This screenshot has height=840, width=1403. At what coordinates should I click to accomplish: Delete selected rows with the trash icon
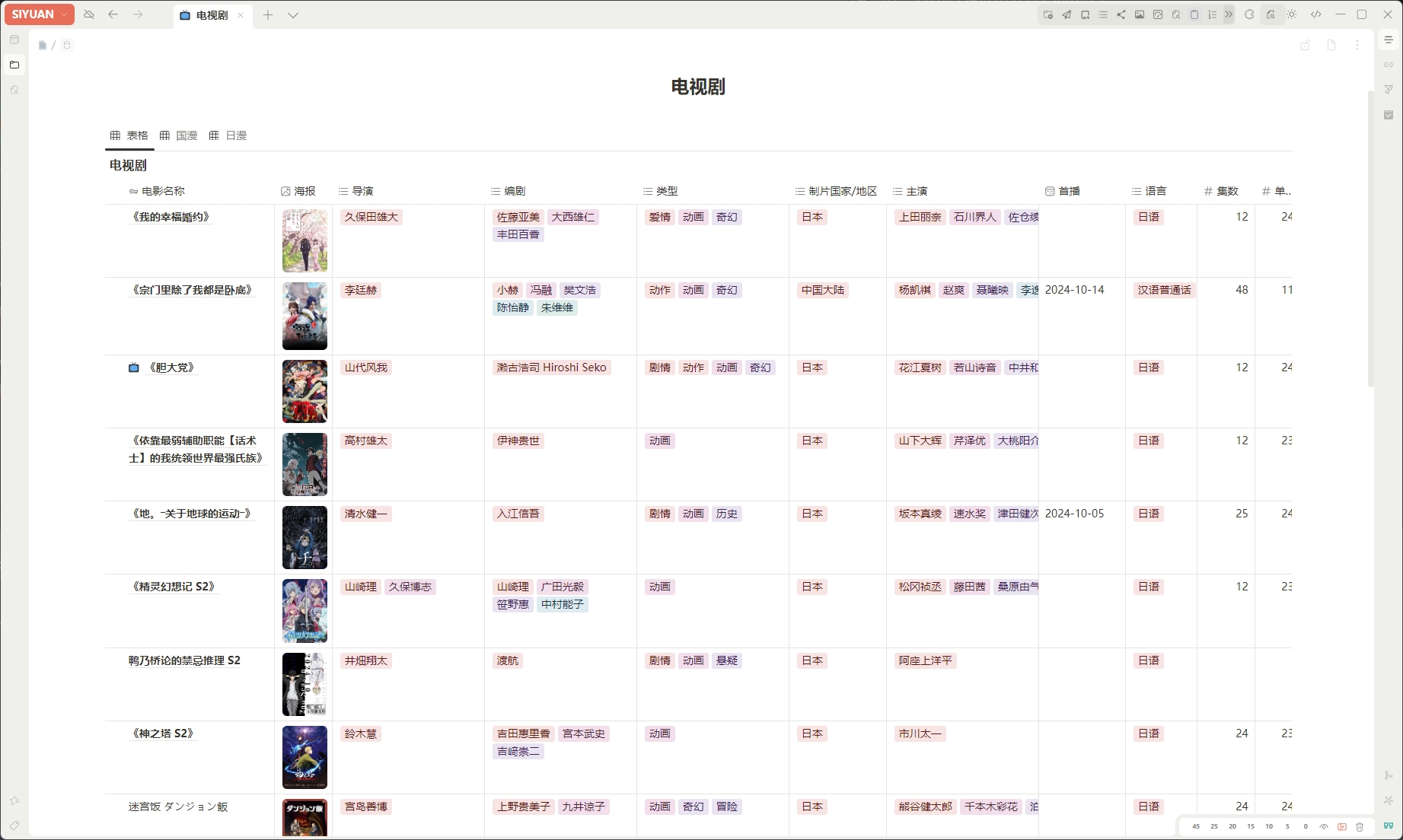(x=1360, y=826)
